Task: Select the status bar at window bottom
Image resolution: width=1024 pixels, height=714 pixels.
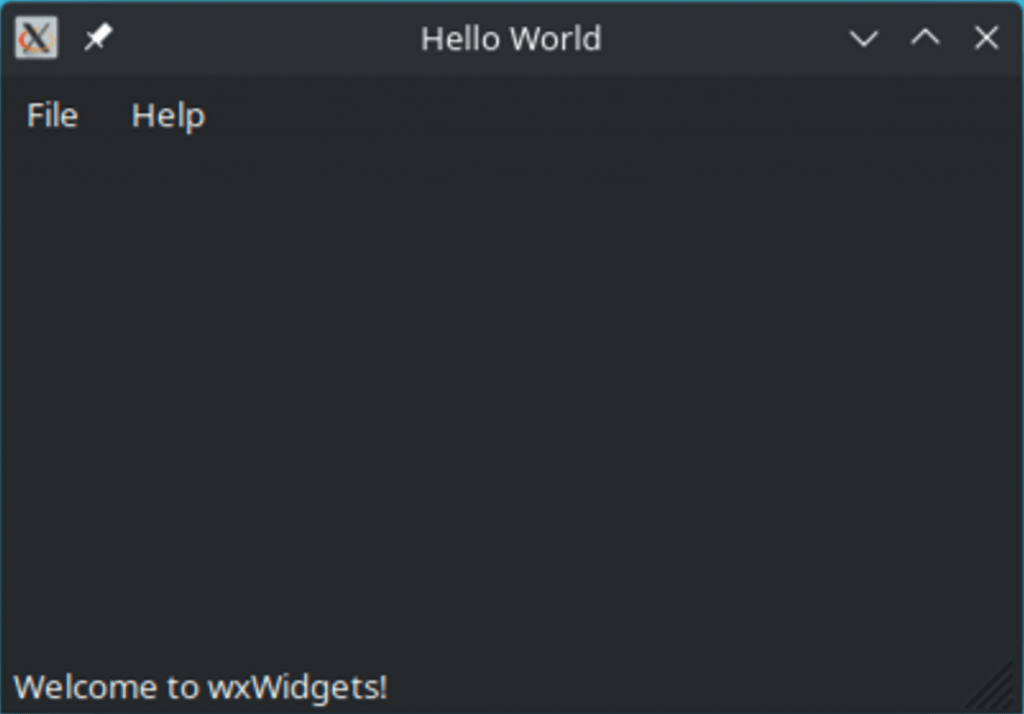Action: (512, 686)
